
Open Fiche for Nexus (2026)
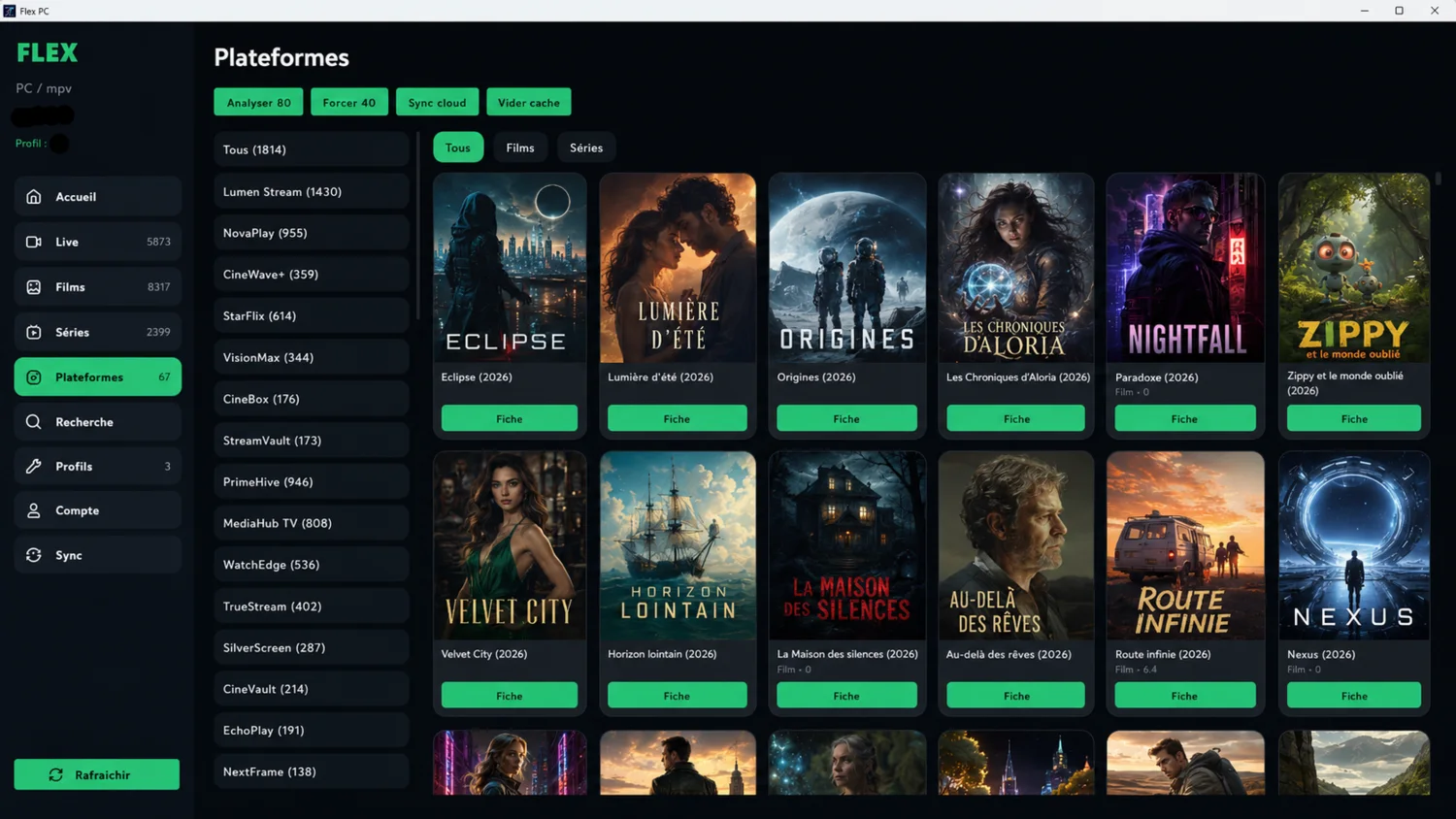coord(1354,696)
